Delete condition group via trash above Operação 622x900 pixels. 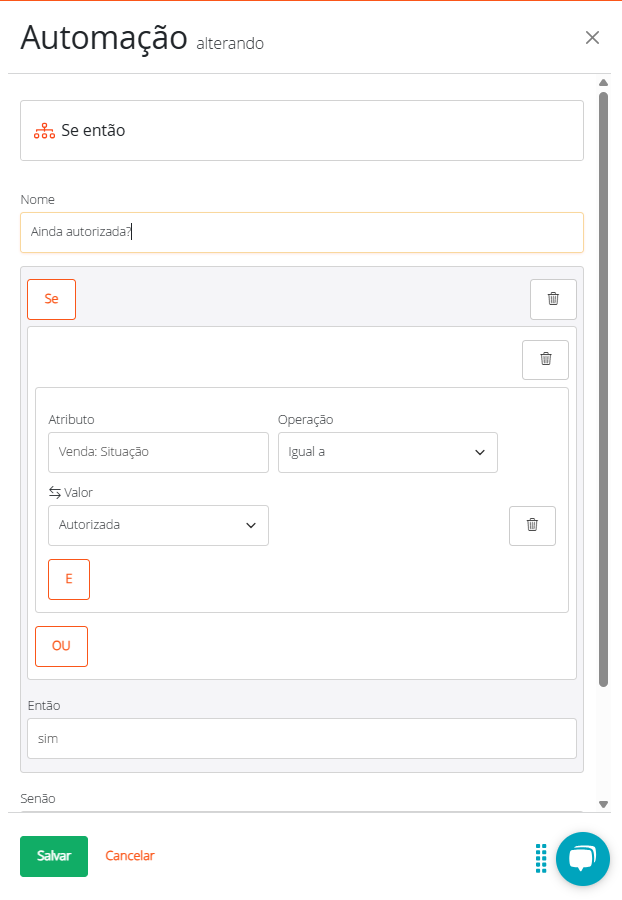pyautogui.click(x=545, y=360)
